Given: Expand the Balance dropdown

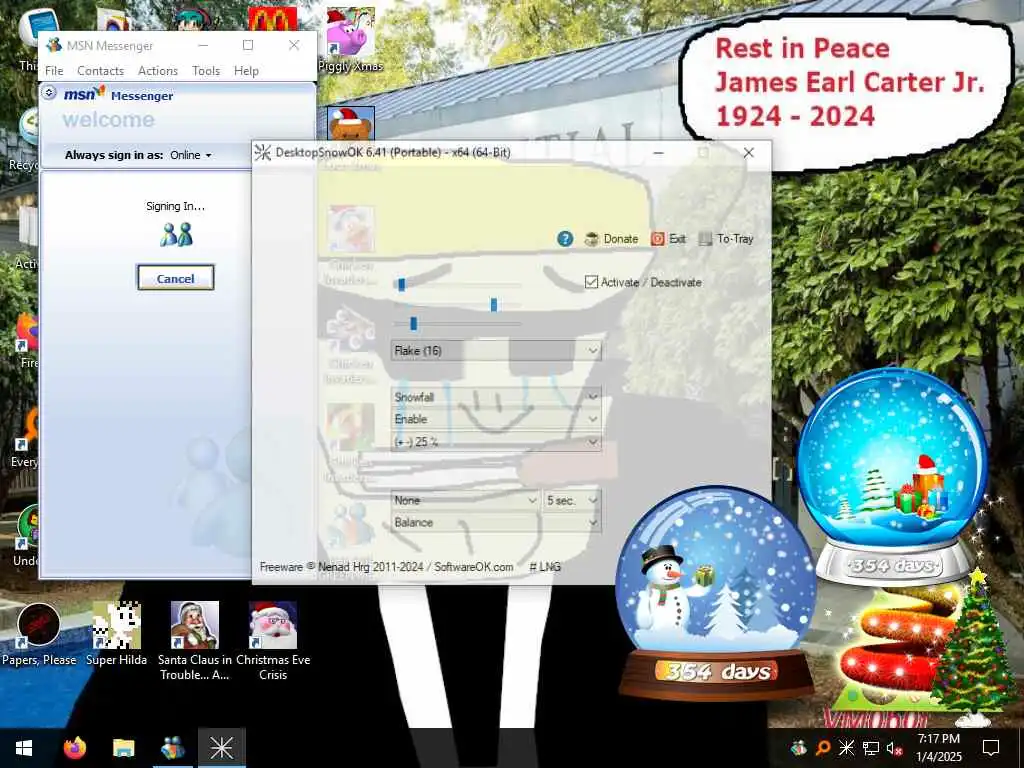Looking at the screenshot, I should (496, 522).
